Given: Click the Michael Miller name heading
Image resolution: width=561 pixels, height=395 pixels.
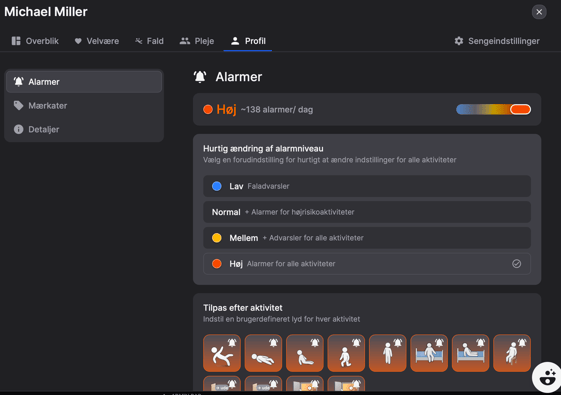Looking at the screenshot, I should [46, 12].
